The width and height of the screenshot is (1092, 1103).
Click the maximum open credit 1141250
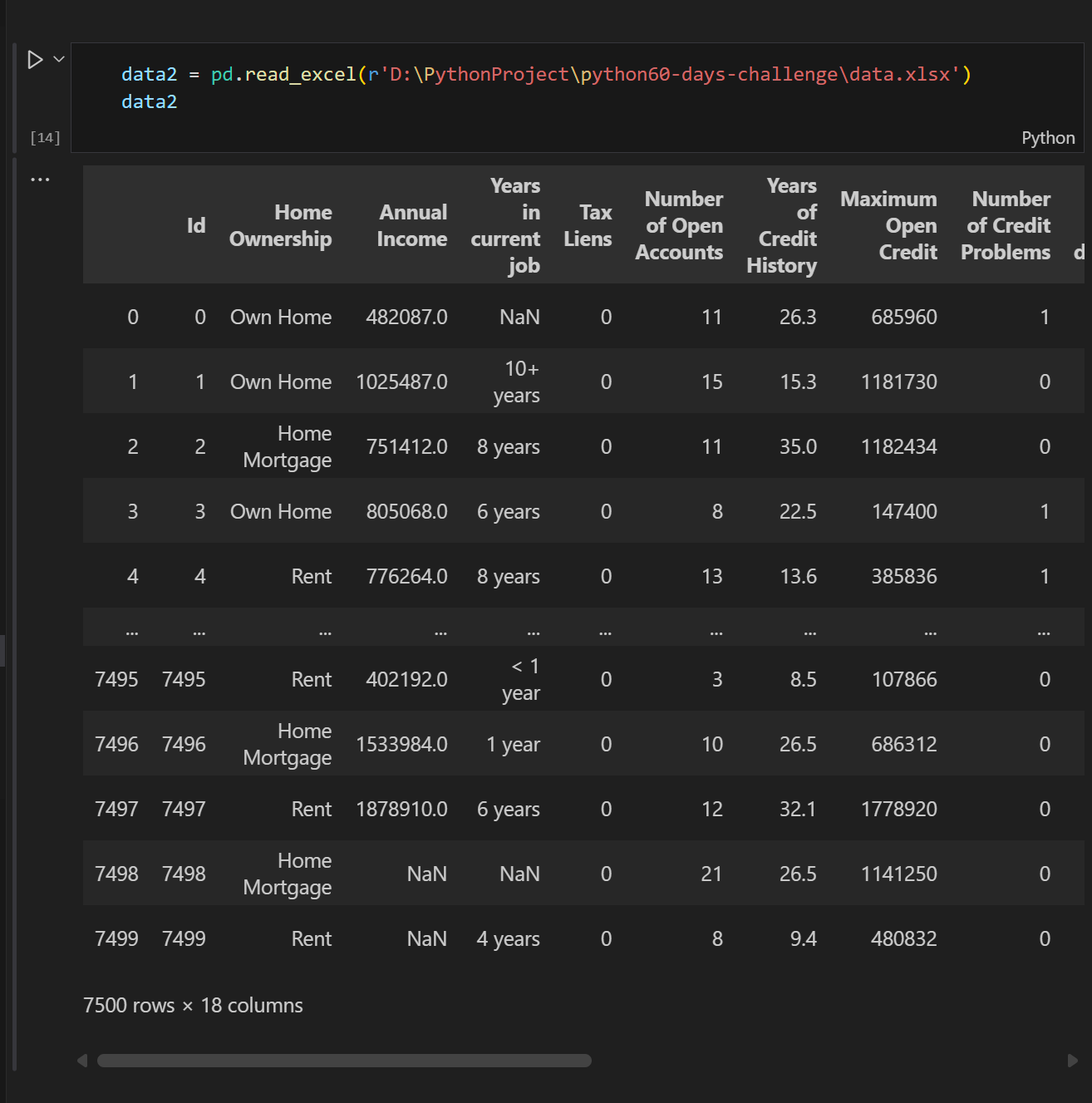(899, 874)
